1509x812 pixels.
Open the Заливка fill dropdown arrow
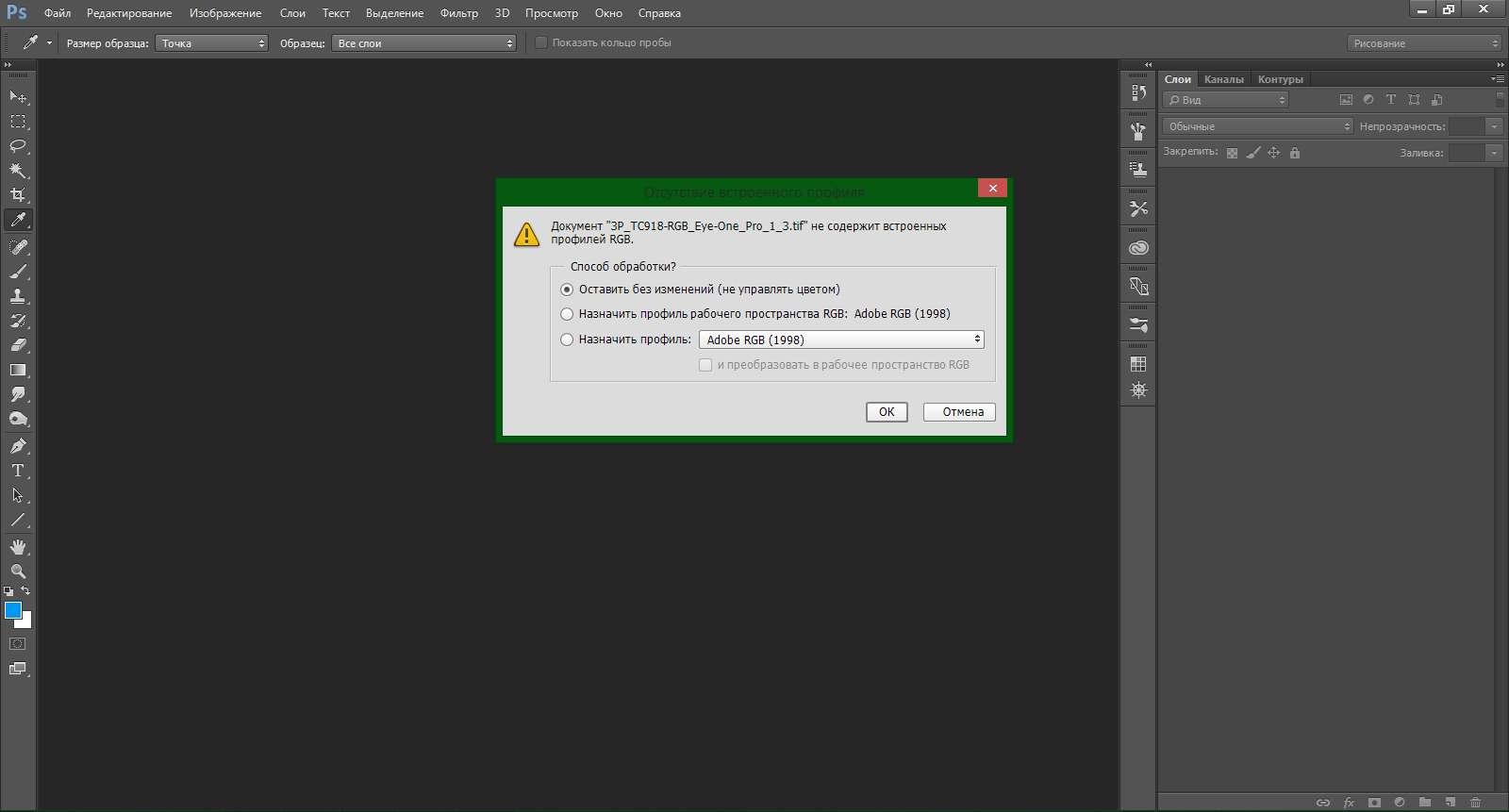point(1494,153)
